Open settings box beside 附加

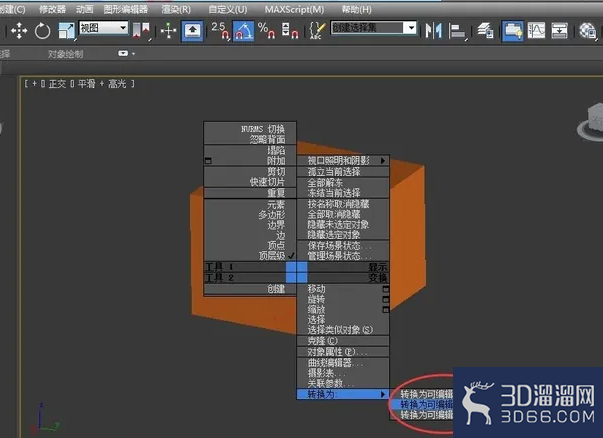208,161
